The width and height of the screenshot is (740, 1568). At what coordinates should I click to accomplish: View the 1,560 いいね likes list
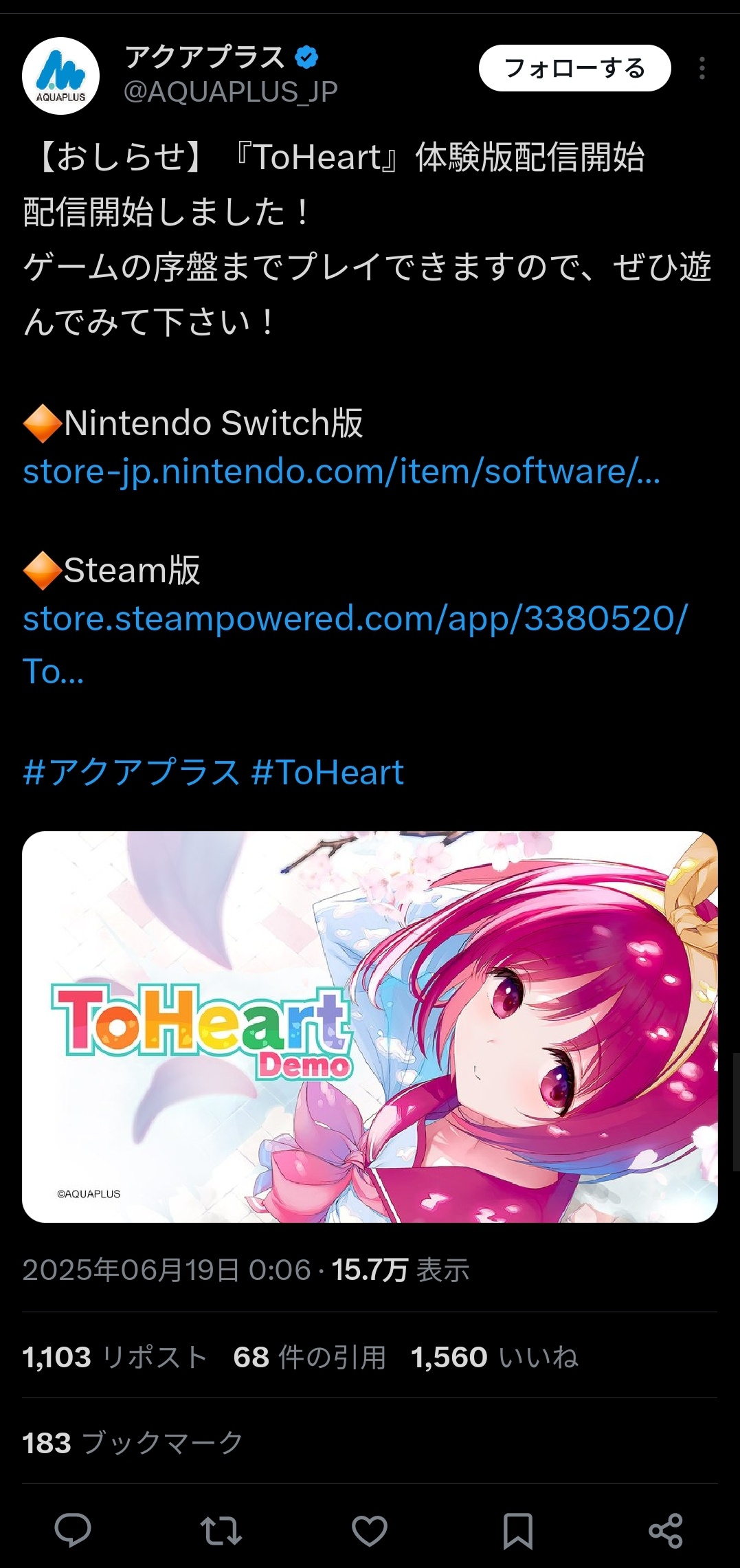point(495,1357)
